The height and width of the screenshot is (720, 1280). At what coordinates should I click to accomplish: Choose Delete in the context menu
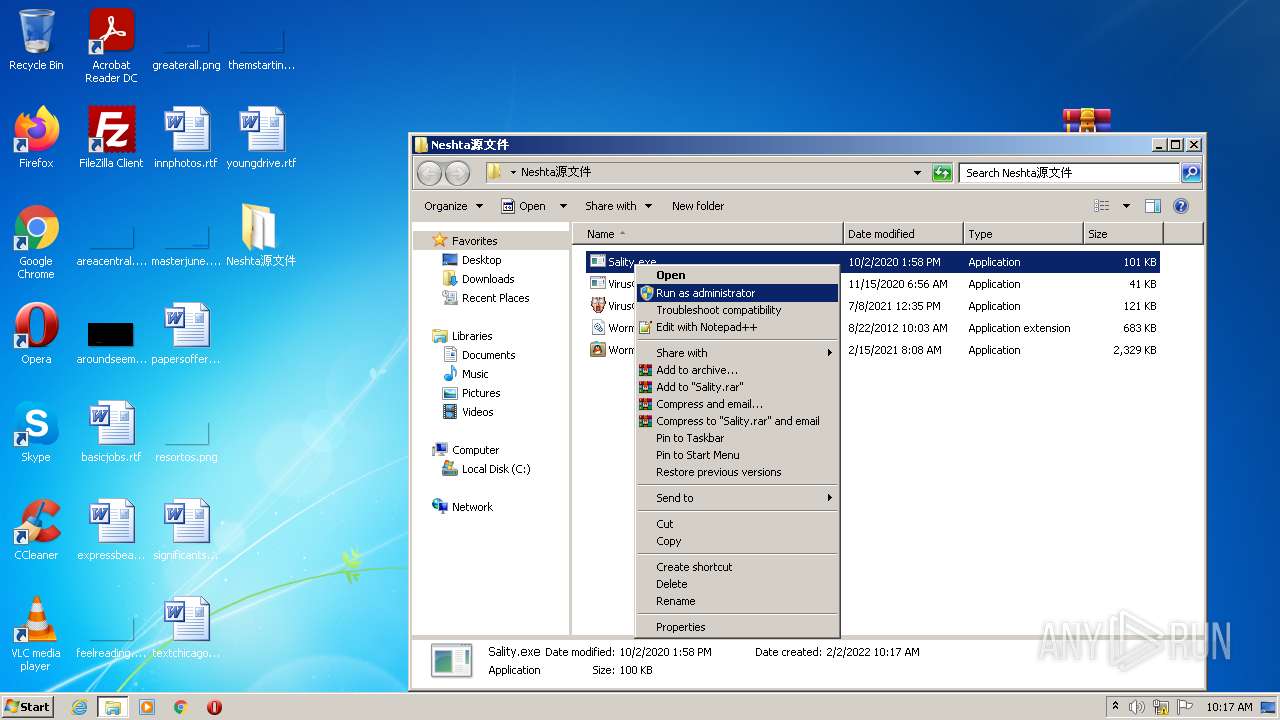(737, 584)
